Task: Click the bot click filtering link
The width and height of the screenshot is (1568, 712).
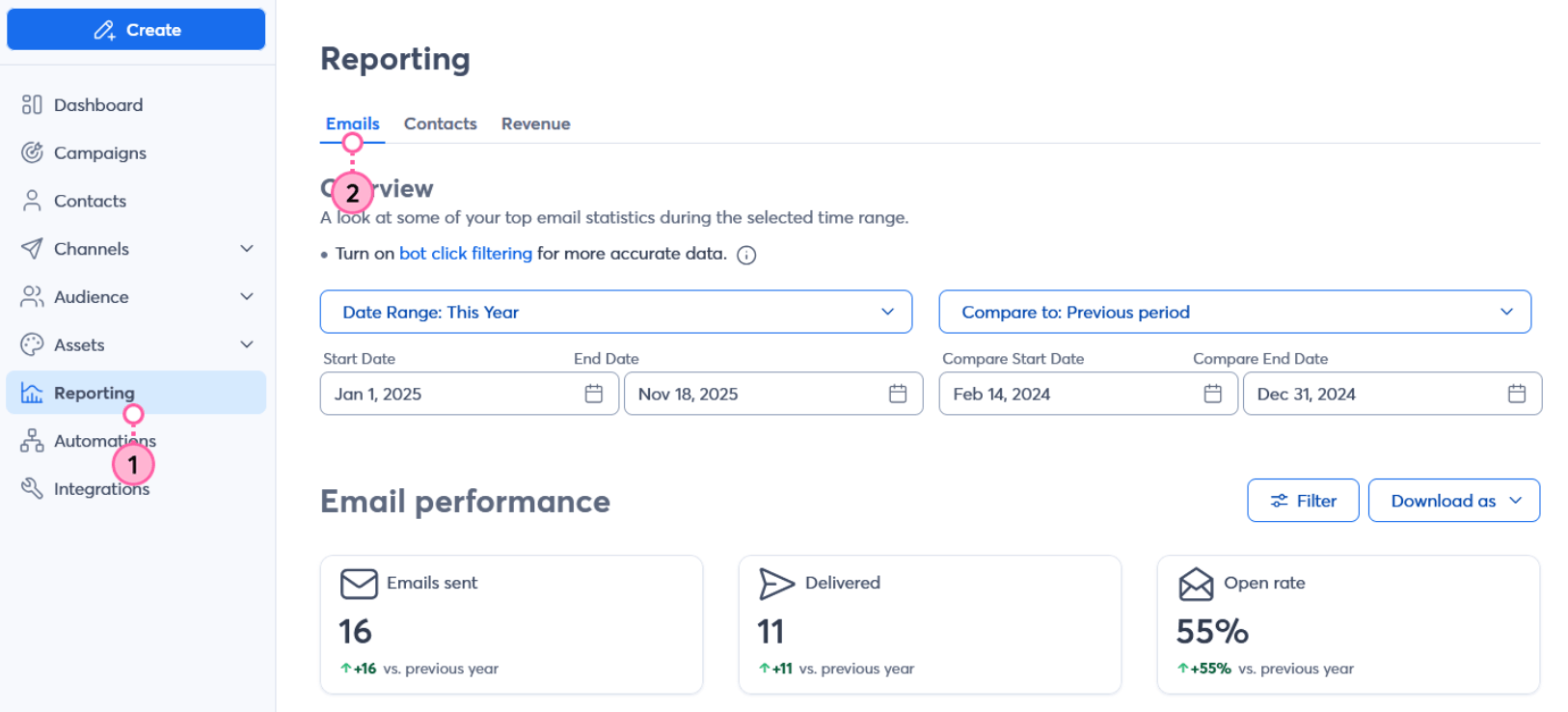Action: tap(466, 253)
